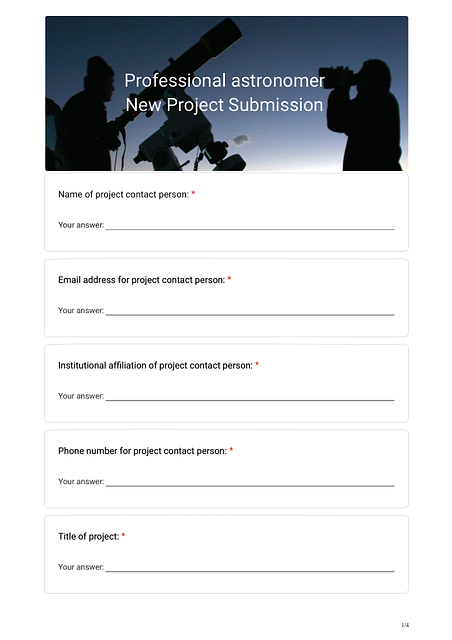
Task: Click the red asterisk beside the name question
Action: point(193,193)
